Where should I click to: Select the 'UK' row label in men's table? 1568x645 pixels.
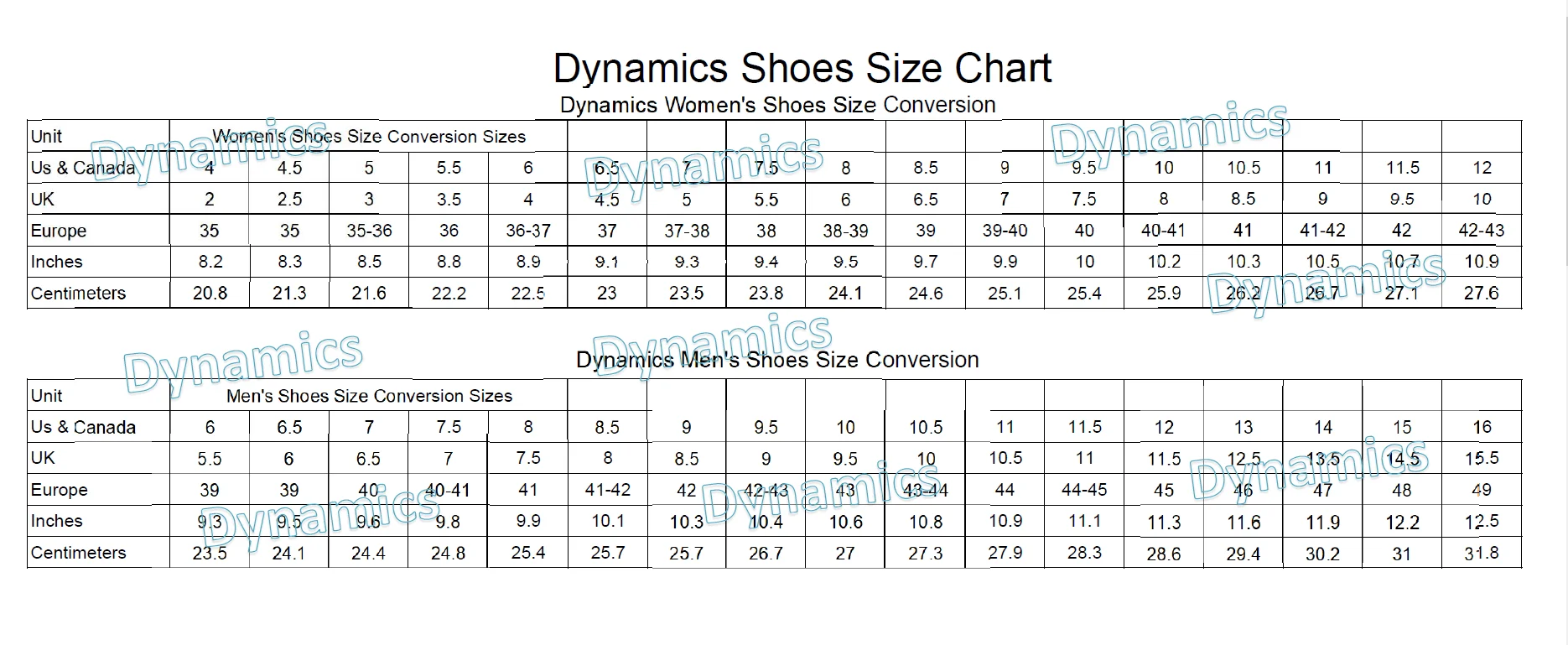[x=43, y=458]
